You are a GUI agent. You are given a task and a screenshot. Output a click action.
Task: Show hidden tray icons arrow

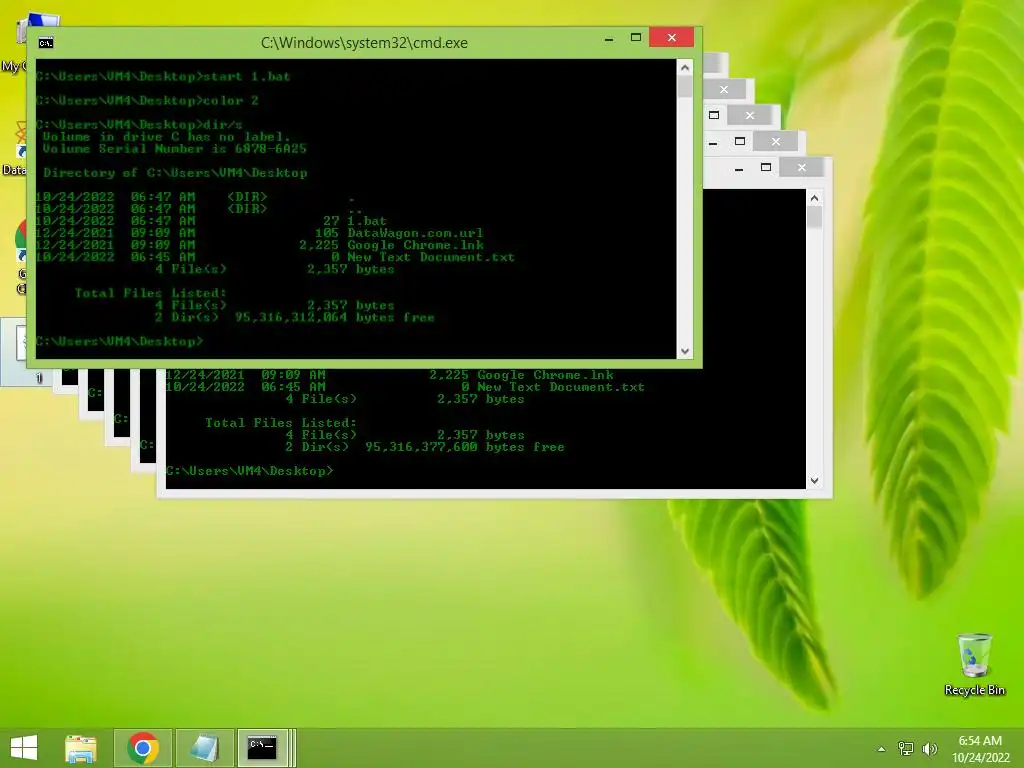pos(882,749)
